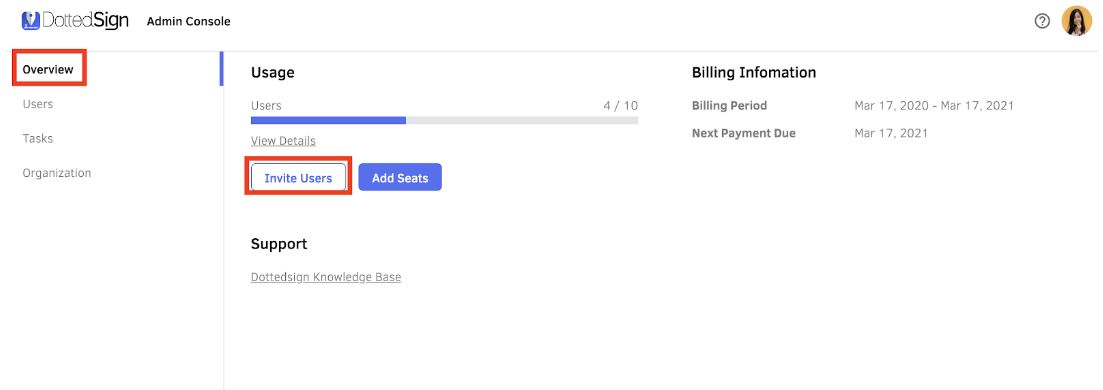Viewport: 1103px width, 390px height.
Task: Click the Admin Console title
Action: pyautogui.click(x=189, y=22)
